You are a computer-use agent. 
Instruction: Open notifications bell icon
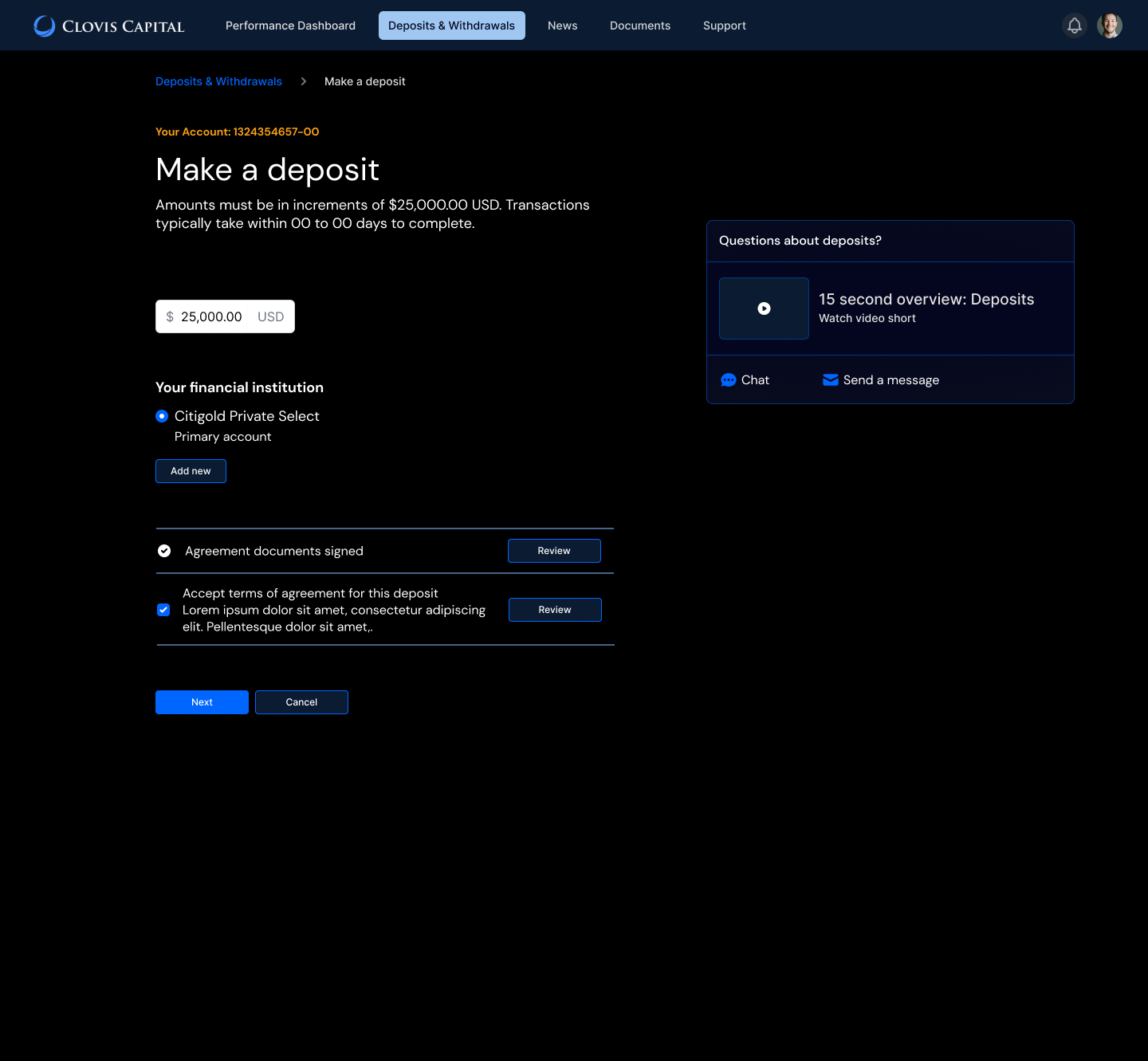(1074, 26)
